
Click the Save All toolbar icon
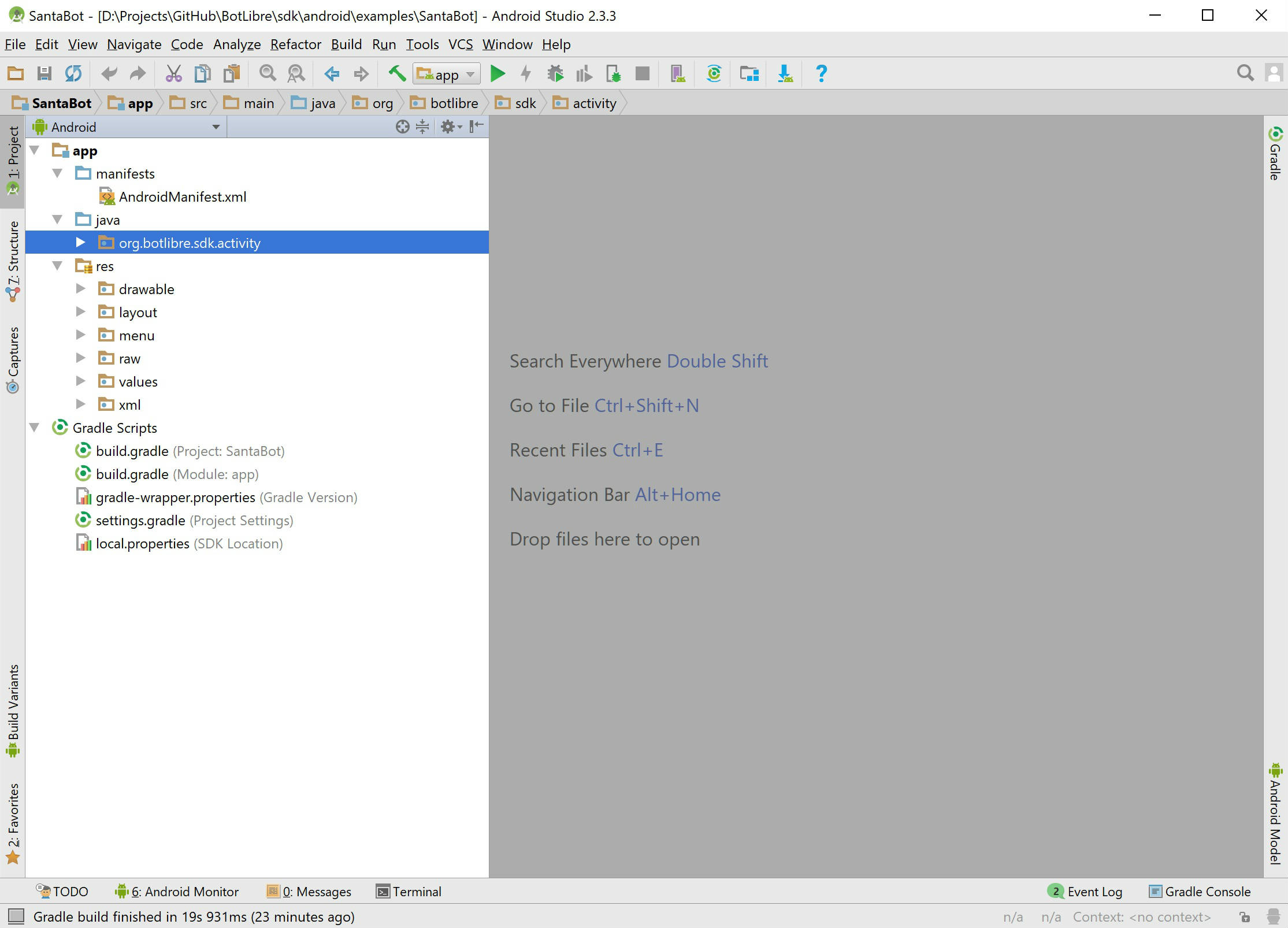tap(44, 73)
